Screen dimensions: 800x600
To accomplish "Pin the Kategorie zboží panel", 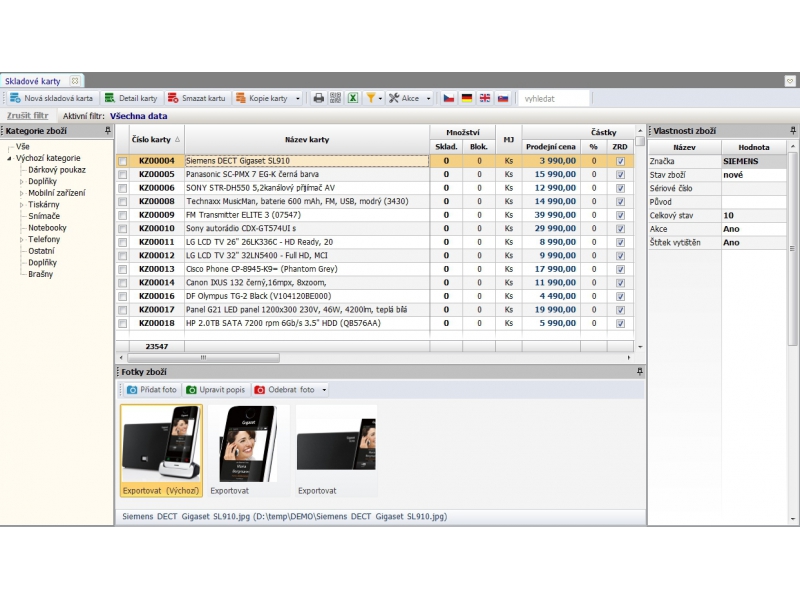I will click(x=107, y=131).
